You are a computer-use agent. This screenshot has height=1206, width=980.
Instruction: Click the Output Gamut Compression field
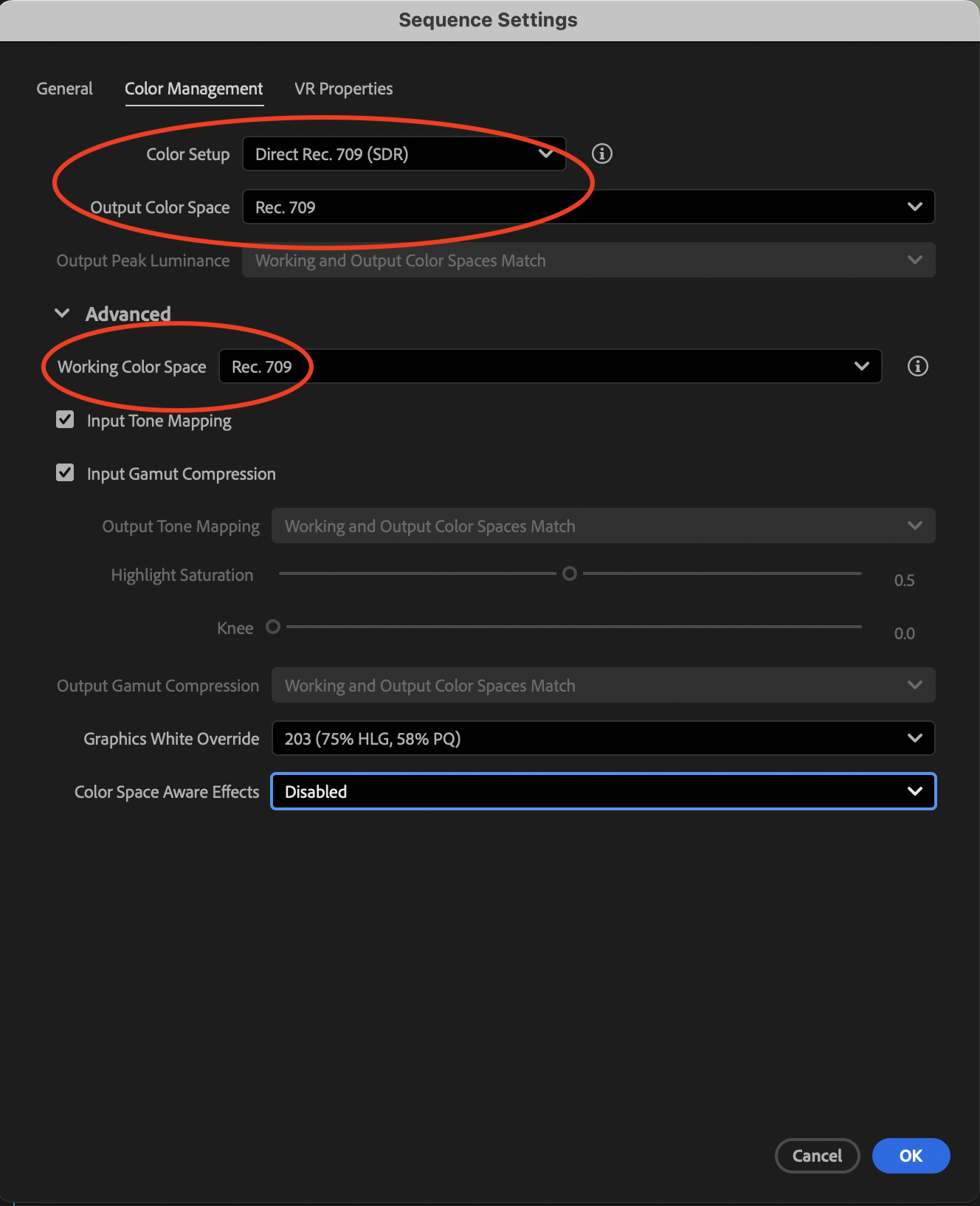[603, 685]
